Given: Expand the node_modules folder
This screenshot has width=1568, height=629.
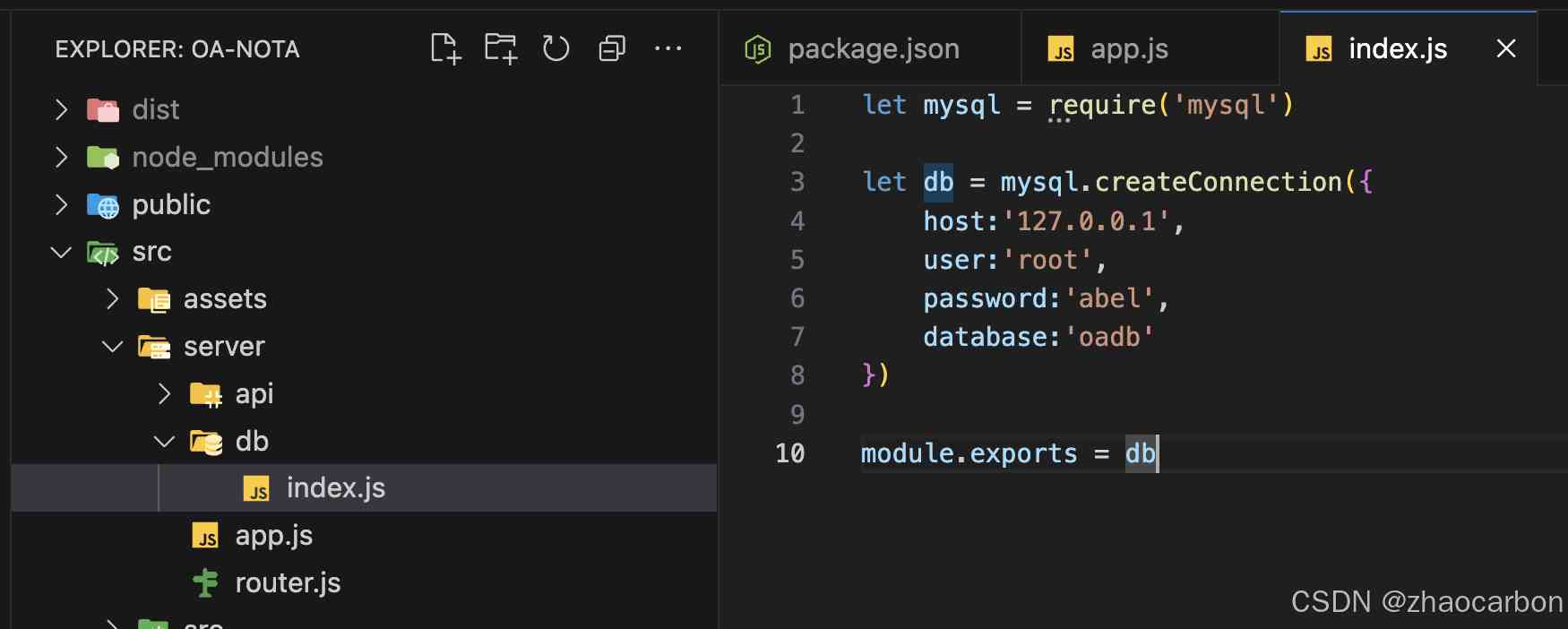Looking at the screenshot, I should click(61, 158).
